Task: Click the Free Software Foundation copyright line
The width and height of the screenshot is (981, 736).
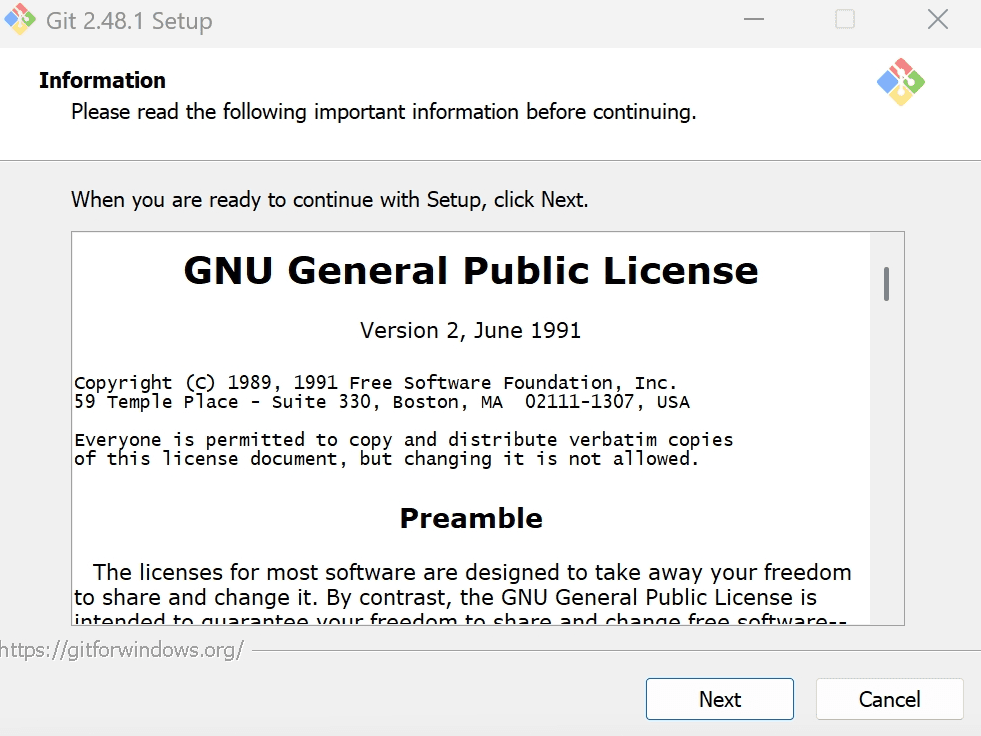Action: pos(375,382)
